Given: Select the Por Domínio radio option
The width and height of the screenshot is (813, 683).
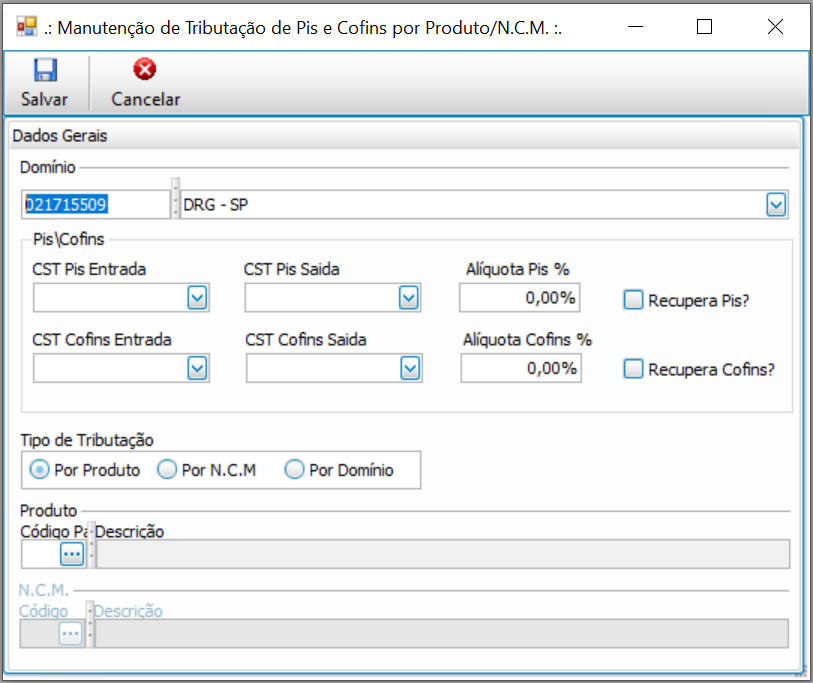Looking at the screenshot, I should [294, 470].
